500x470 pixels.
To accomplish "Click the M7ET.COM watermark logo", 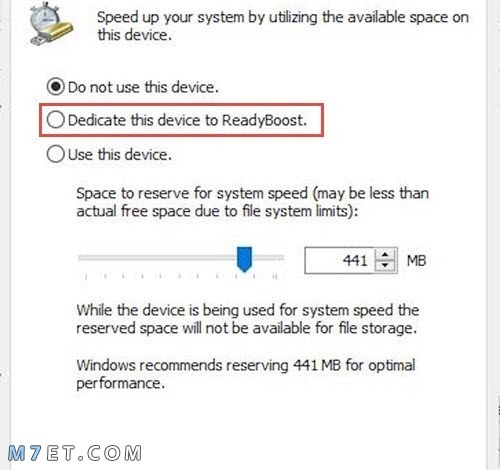I will point(75,453).
